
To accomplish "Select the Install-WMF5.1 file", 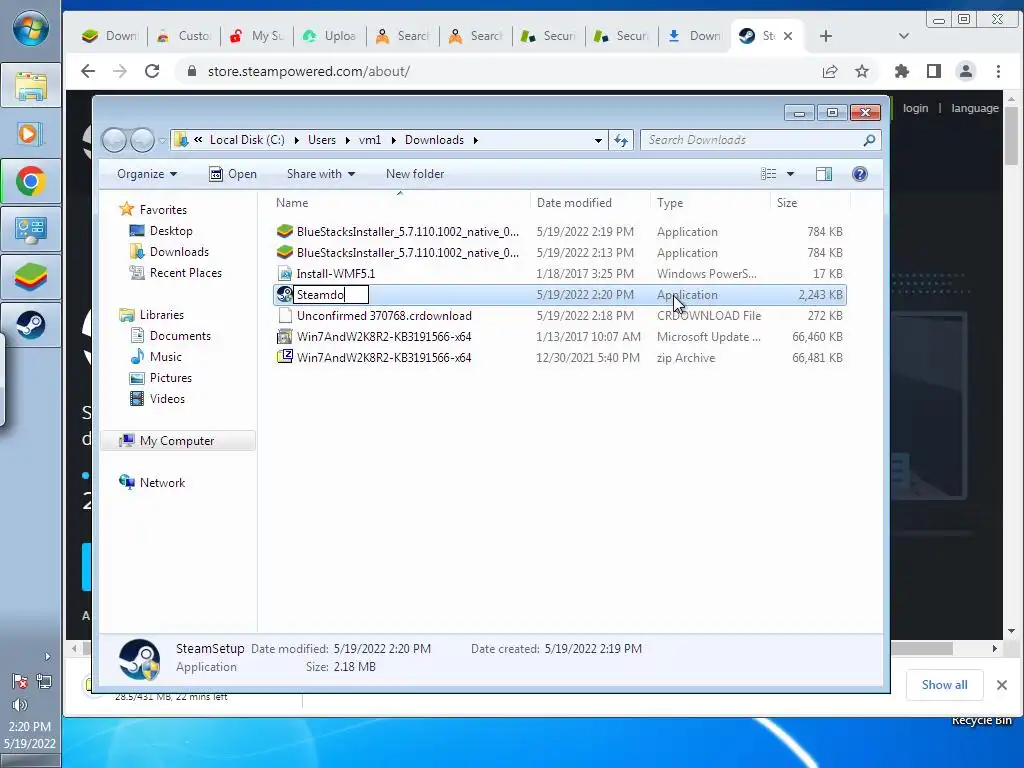I will click(560, 274).
